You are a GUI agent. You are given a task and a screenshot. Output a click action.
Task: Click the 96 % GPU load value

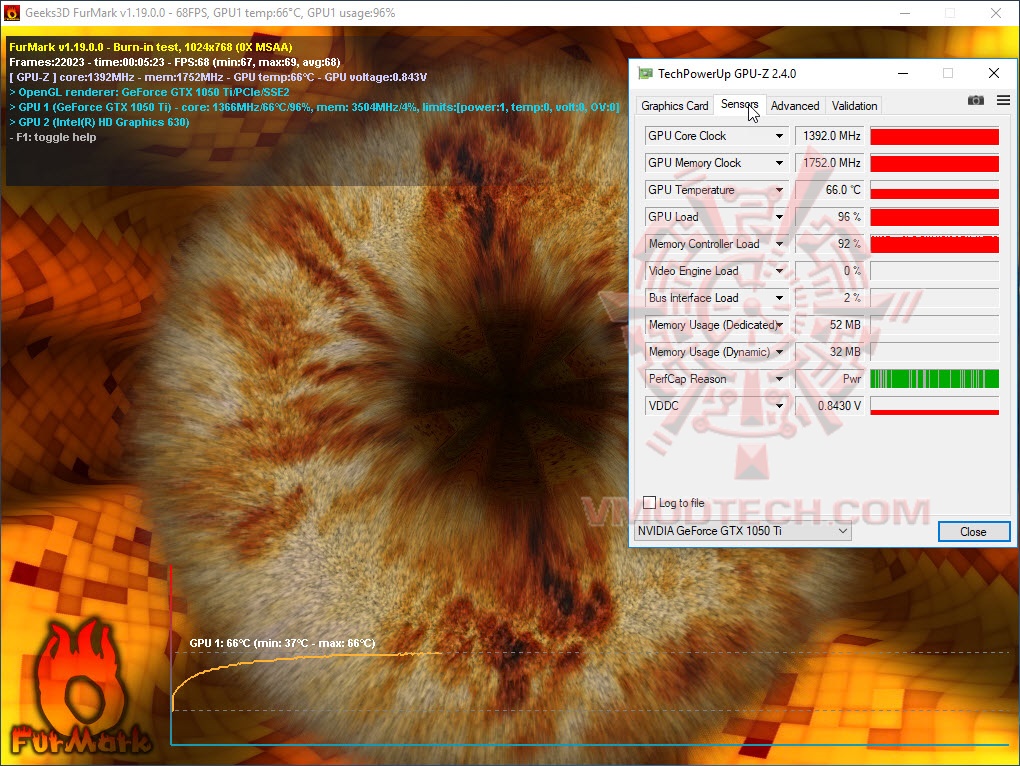(830, 217)
